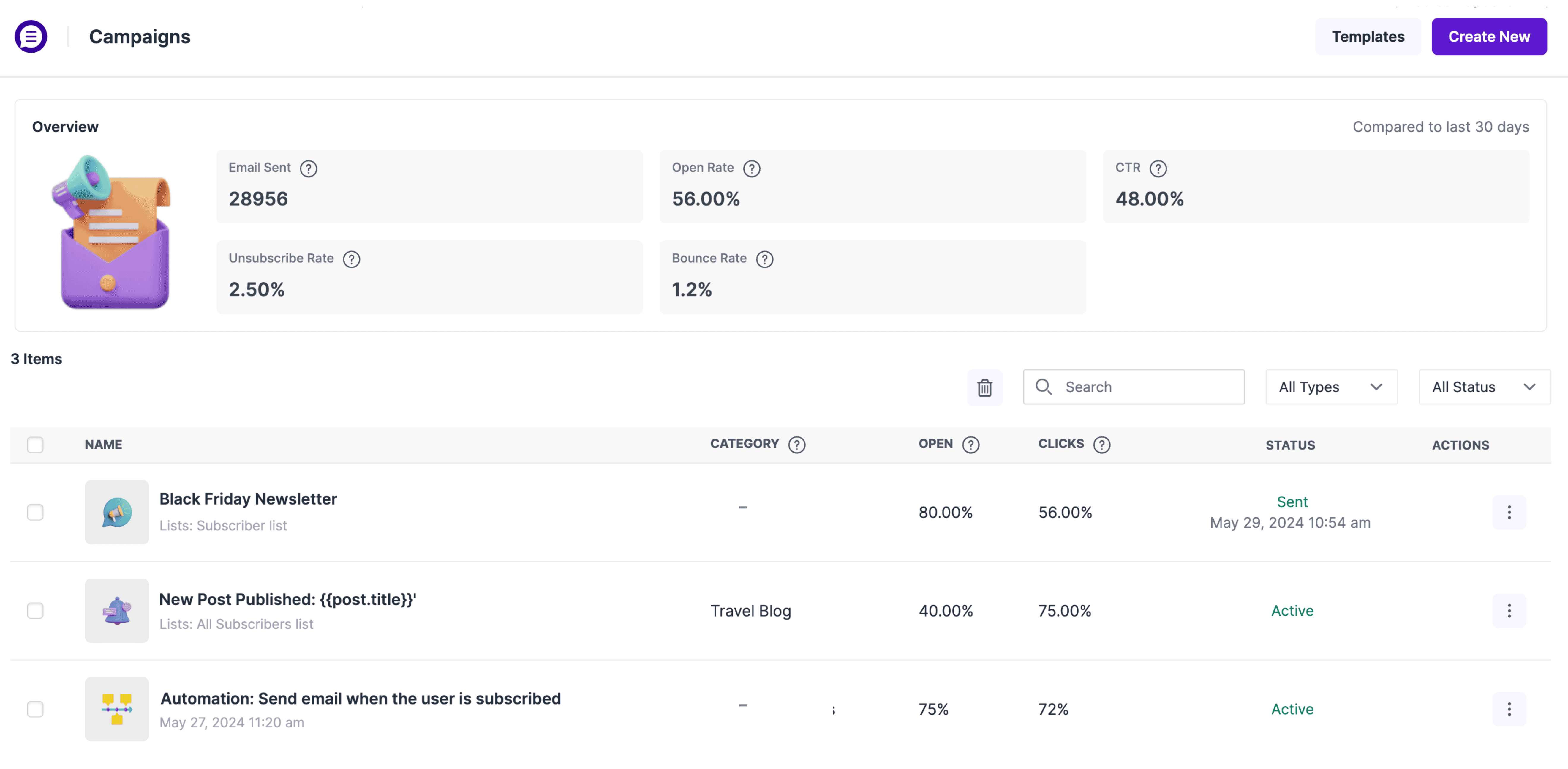Click the Bounce Rate help icon
This screenshot has height=769, width=1568.
coord(764,259)
